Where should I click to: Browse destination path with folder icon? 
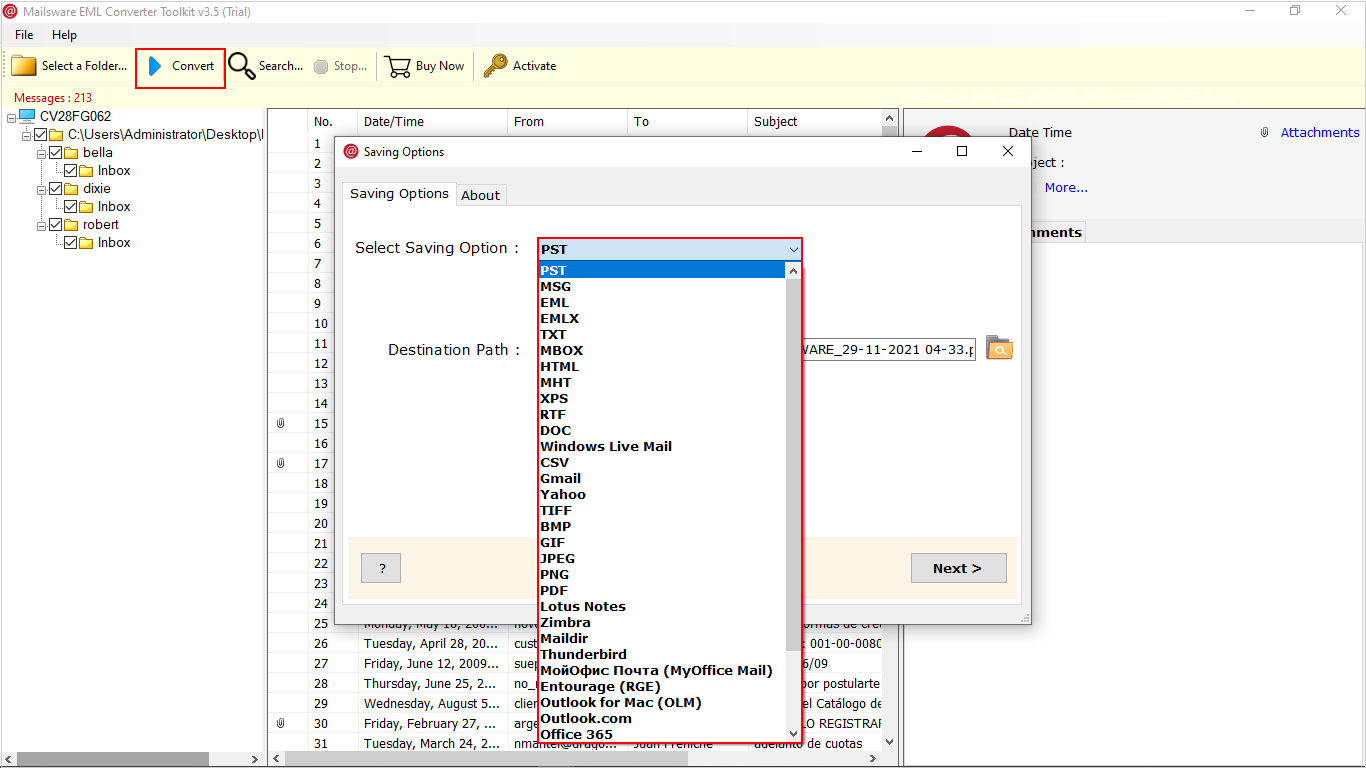pyautogui.click(x=999, y=348)
